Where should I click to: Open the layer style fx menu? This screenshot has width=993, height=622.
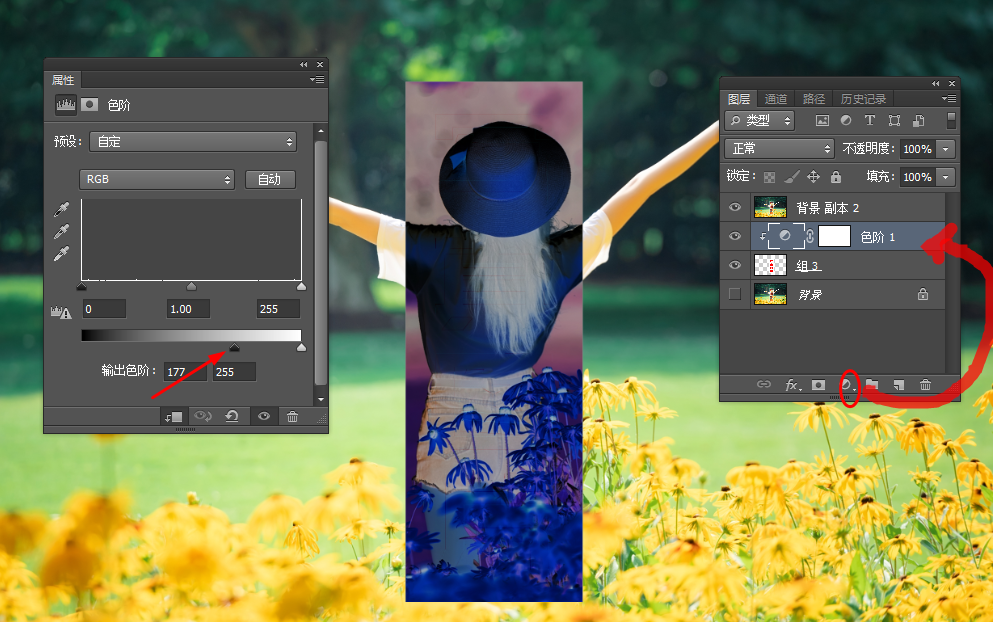(x=792, y=384)
